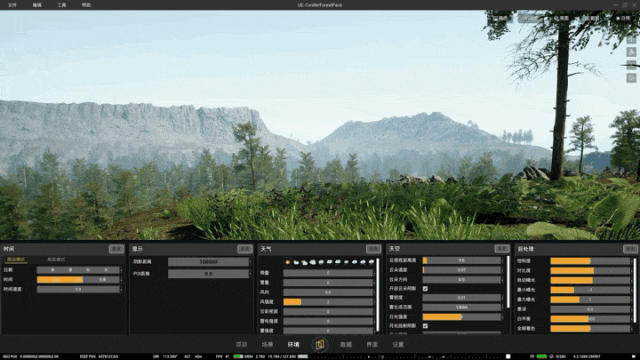Open the 文件 menu
Screen dimensions: 640x360
[12, 5]
